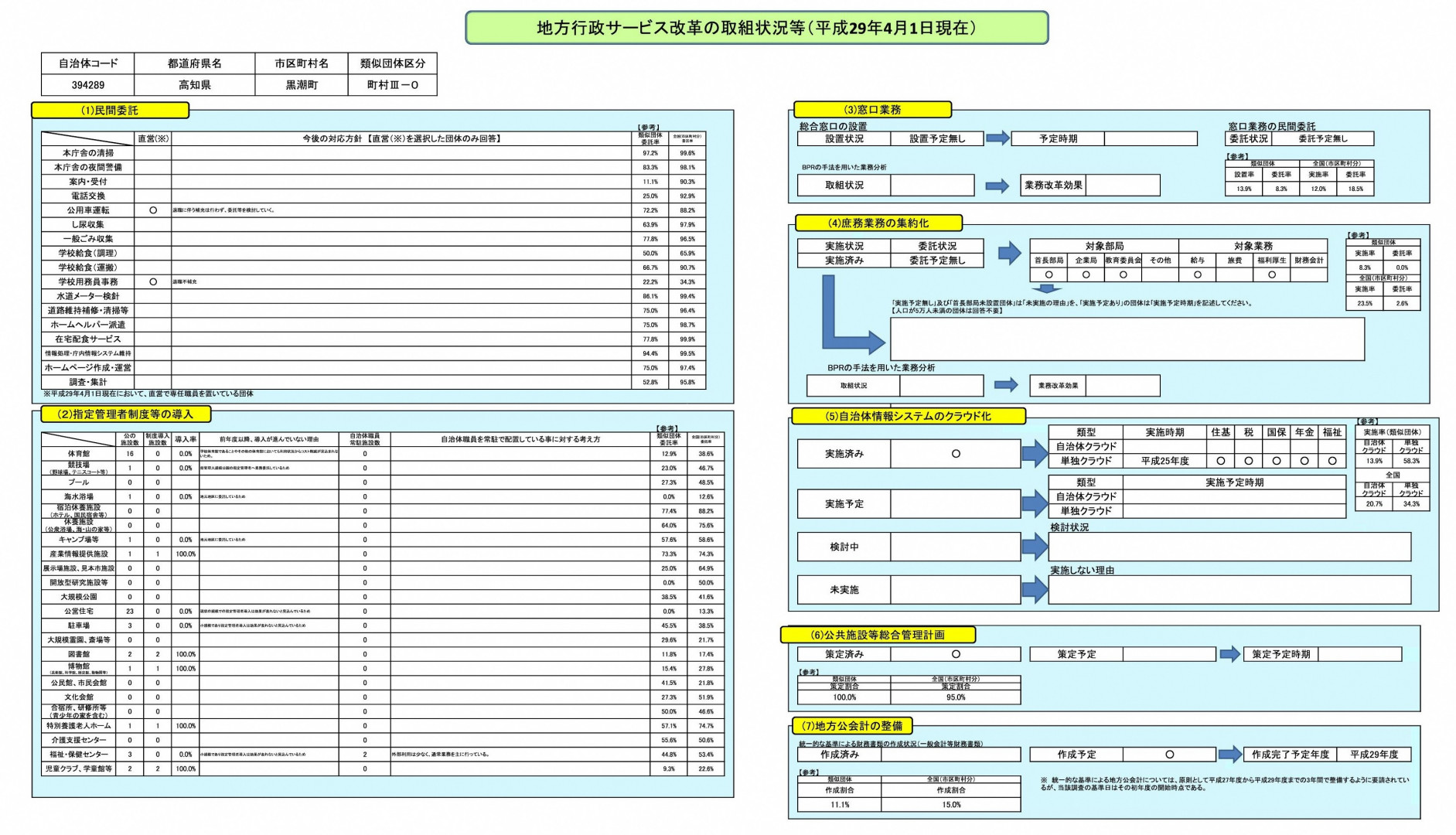The image size is (1456, 835).
Task: Select the 水道メーター検針 row label
Action: [88, 296]
